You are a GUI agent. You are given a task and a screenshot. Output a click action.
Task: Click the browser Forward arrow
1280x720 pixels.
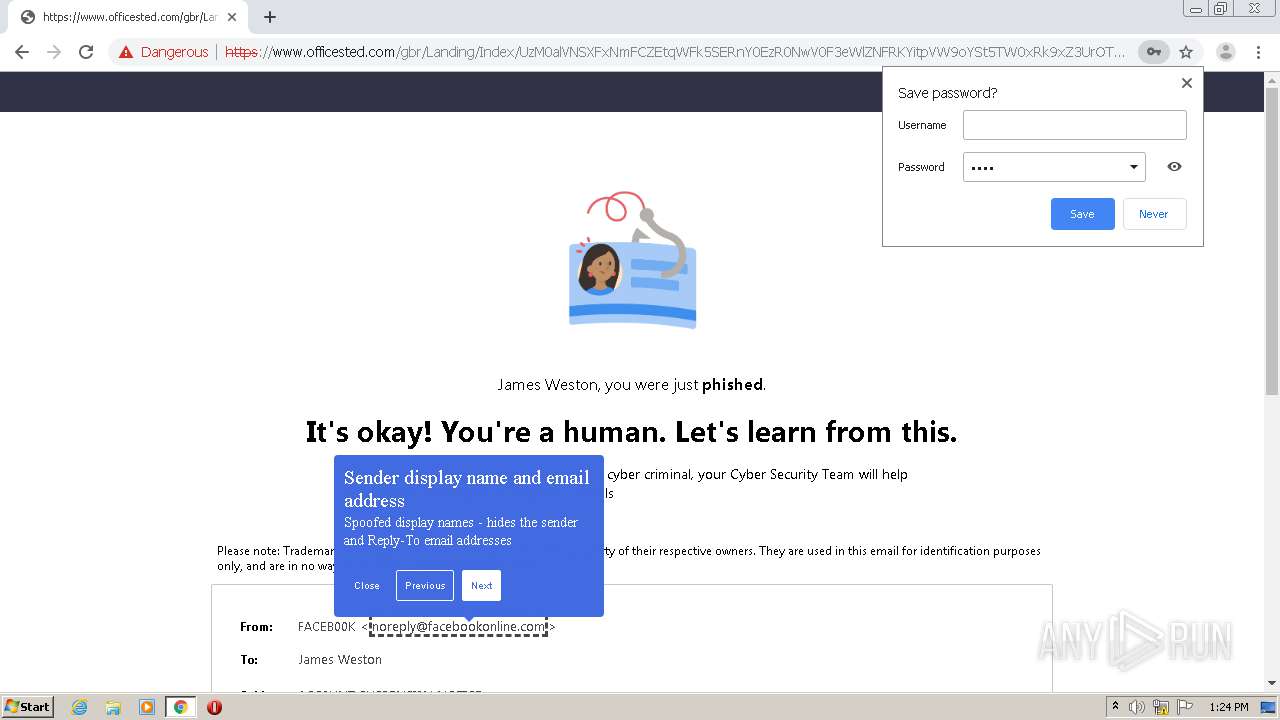point(54,52)
